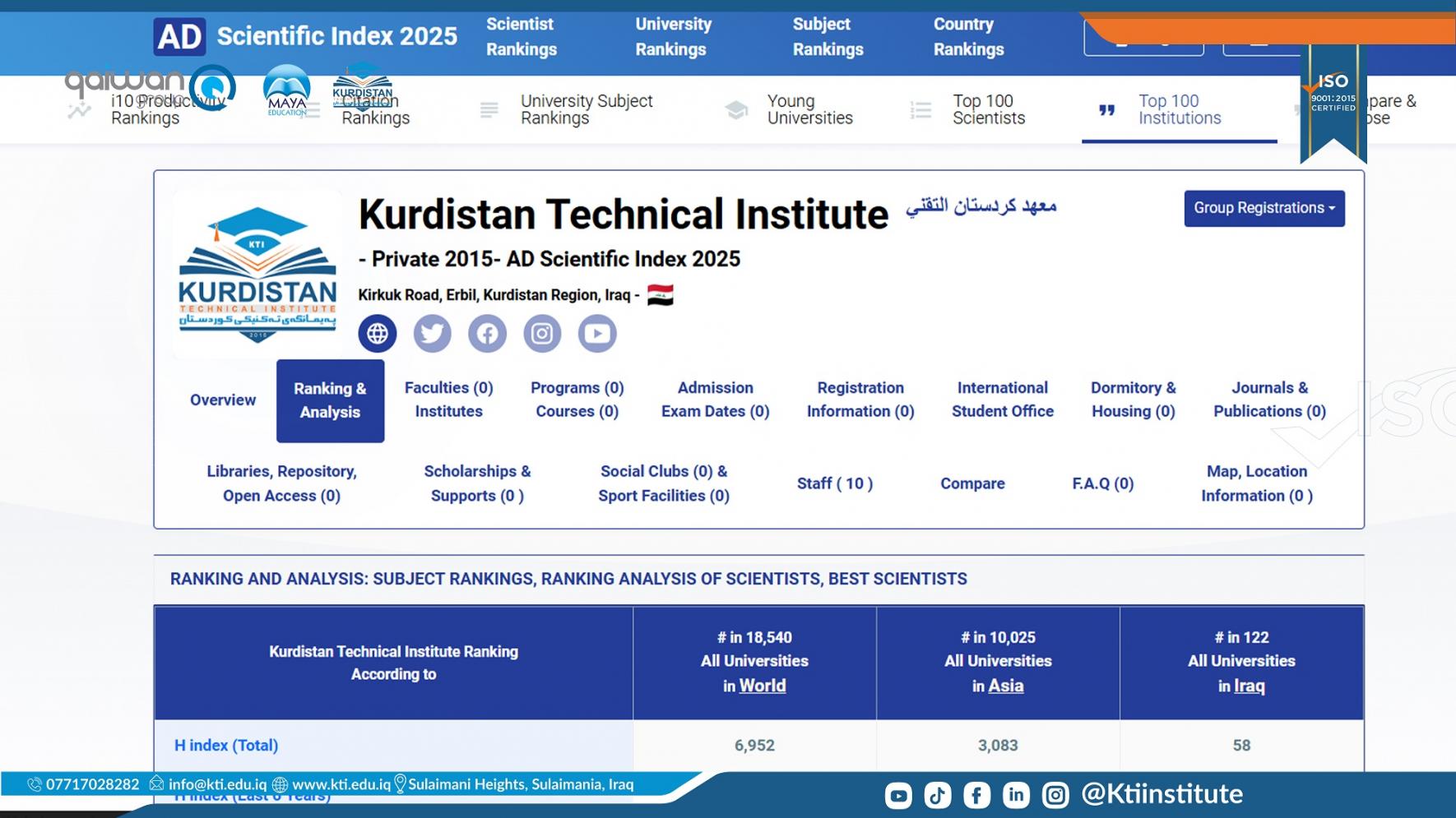Click the H index (Total) row link

tap(226, 746)
